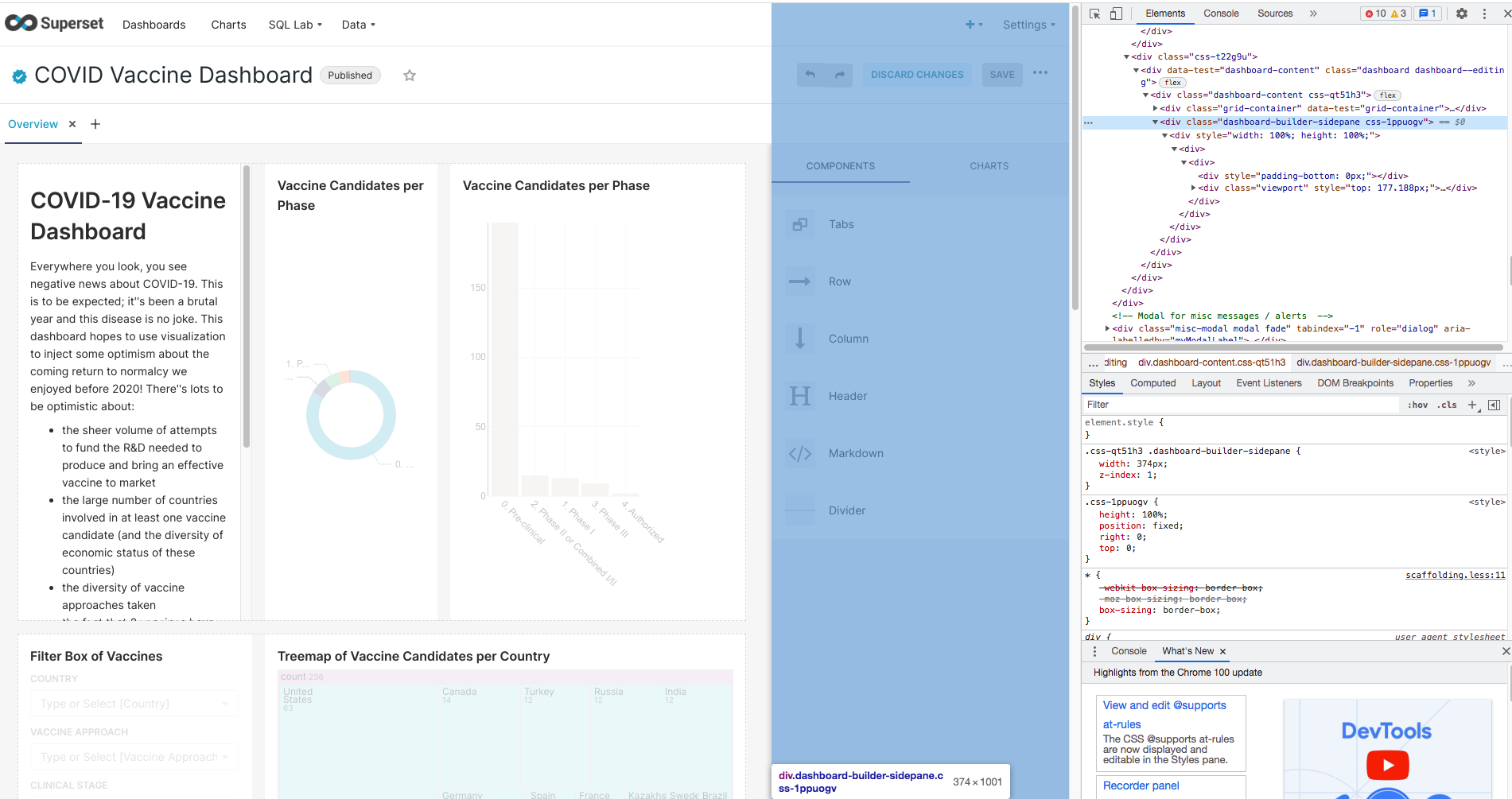
Task: Open the DevTools Sources panel tab
Action: [x=1275, y=14]
